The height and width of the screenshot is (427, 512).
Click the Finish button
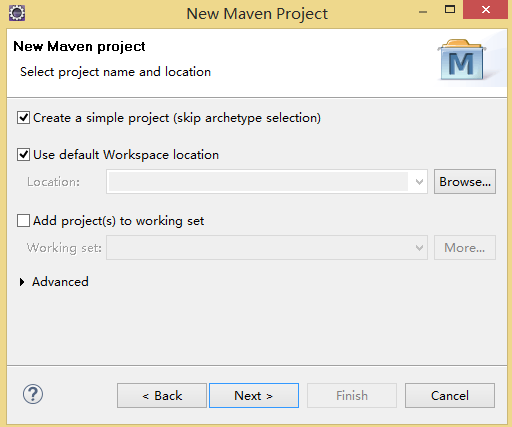(352, 396)
